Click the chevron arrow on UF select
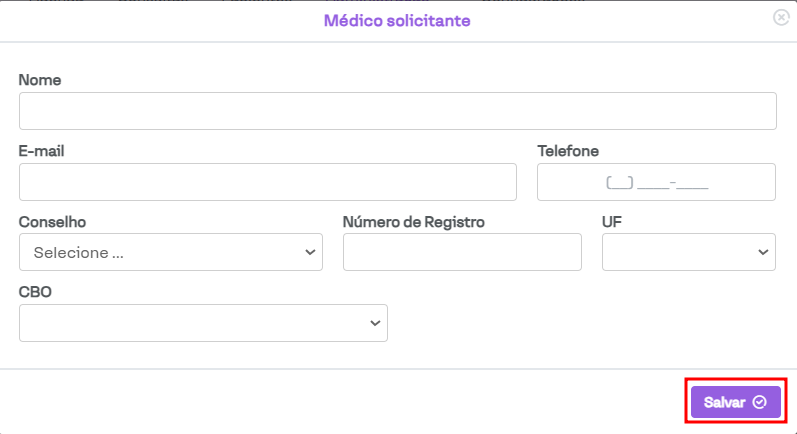Viewport: 797px width, 434px height. click(x=763, y=253)
